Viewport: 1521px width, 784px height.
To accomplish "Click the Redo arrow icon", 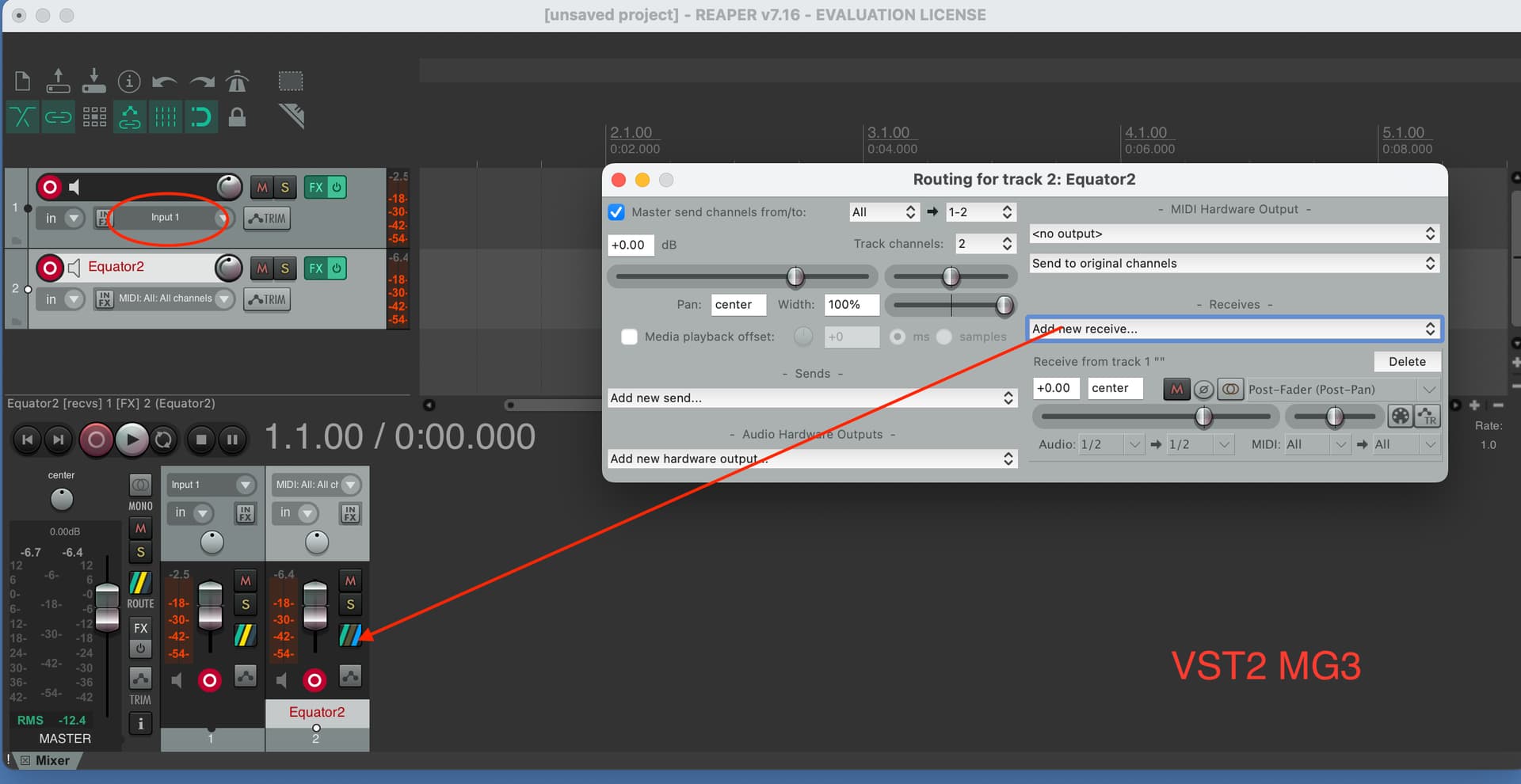I will point(202,81).
